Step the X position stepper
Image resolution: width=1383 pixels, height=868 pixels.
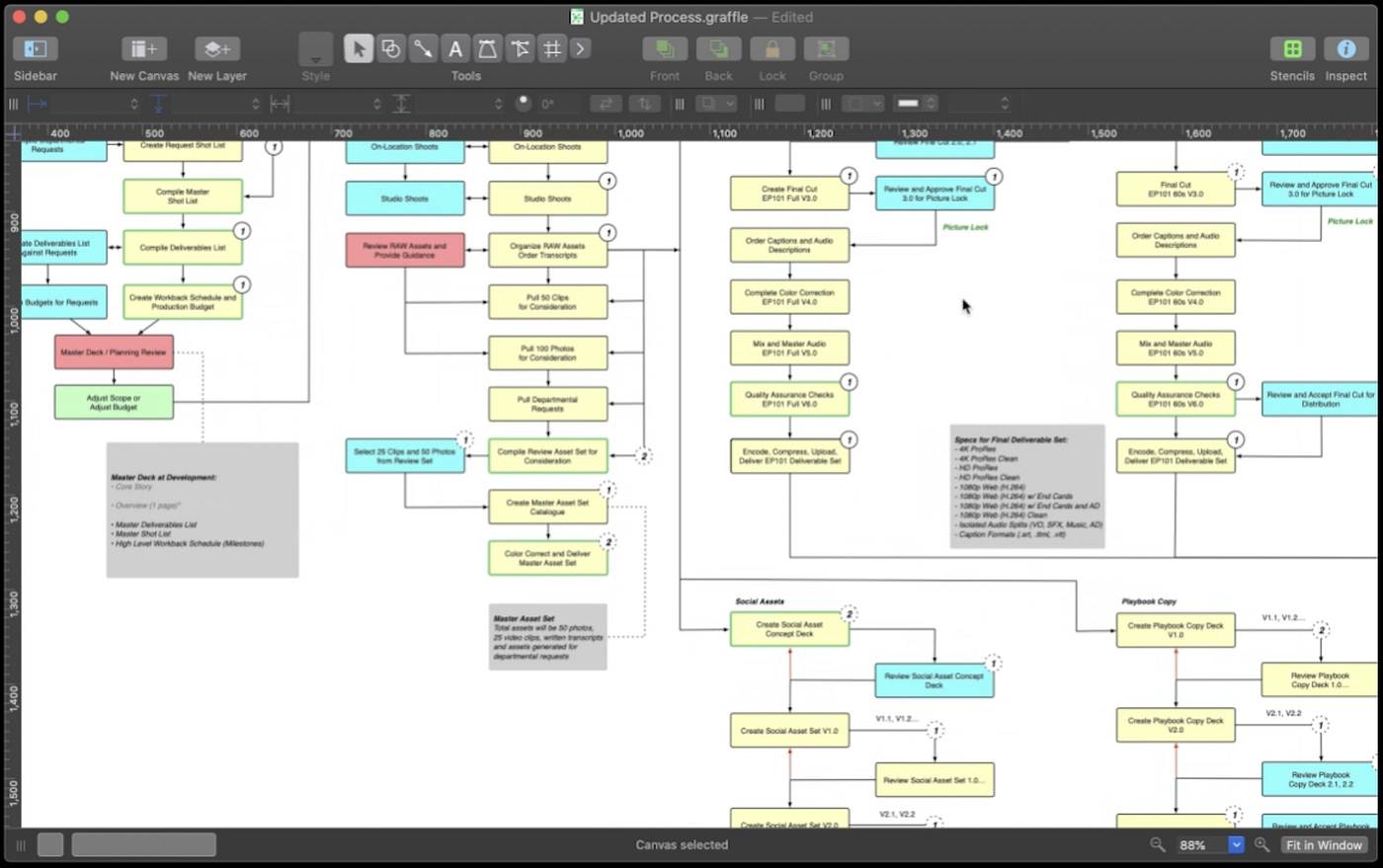(x=134, y=103)
